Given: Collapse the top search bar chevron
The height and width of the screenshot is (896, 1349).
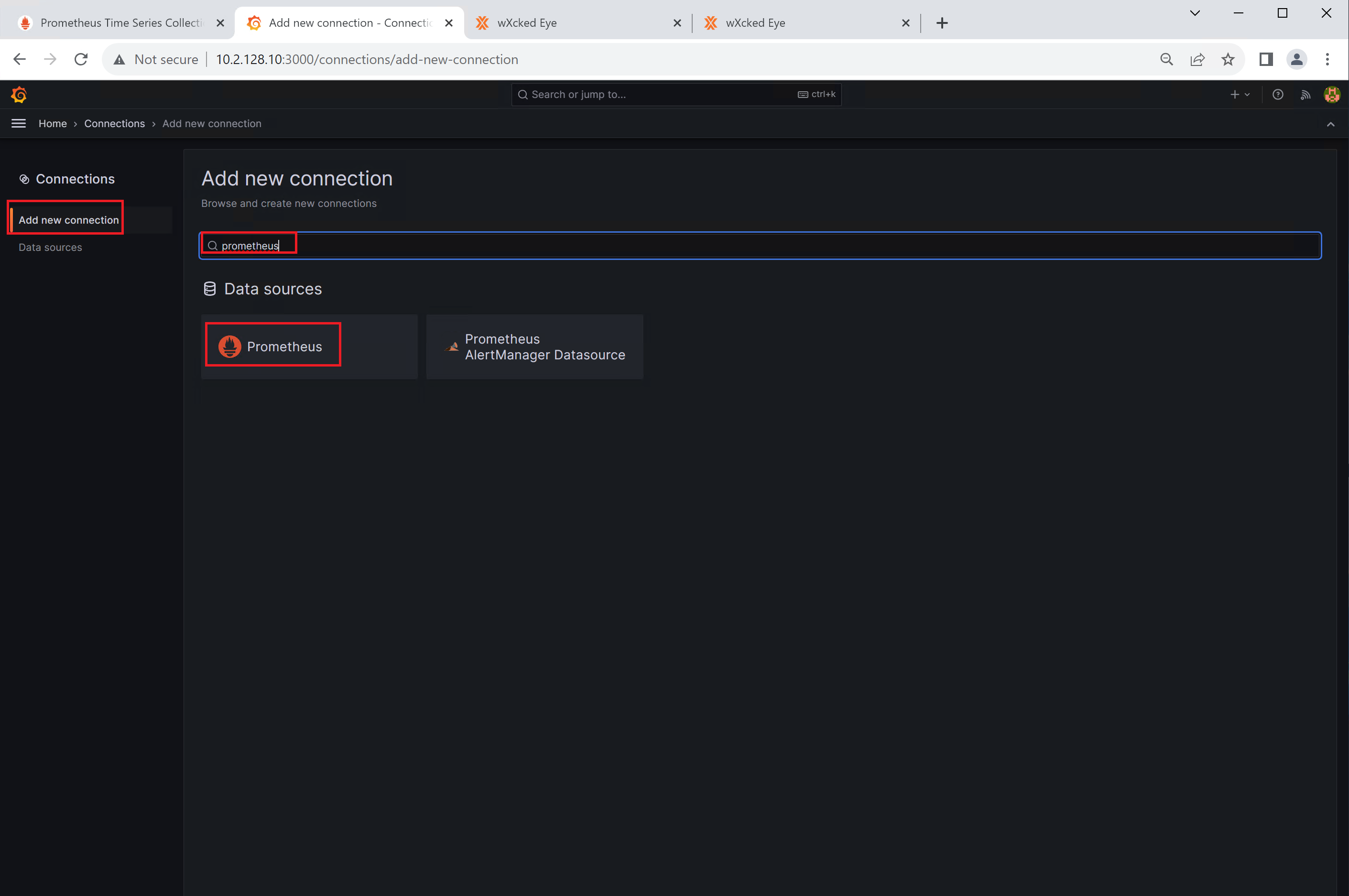Looking at the screenshot, I should click(x=1330, y=124).
